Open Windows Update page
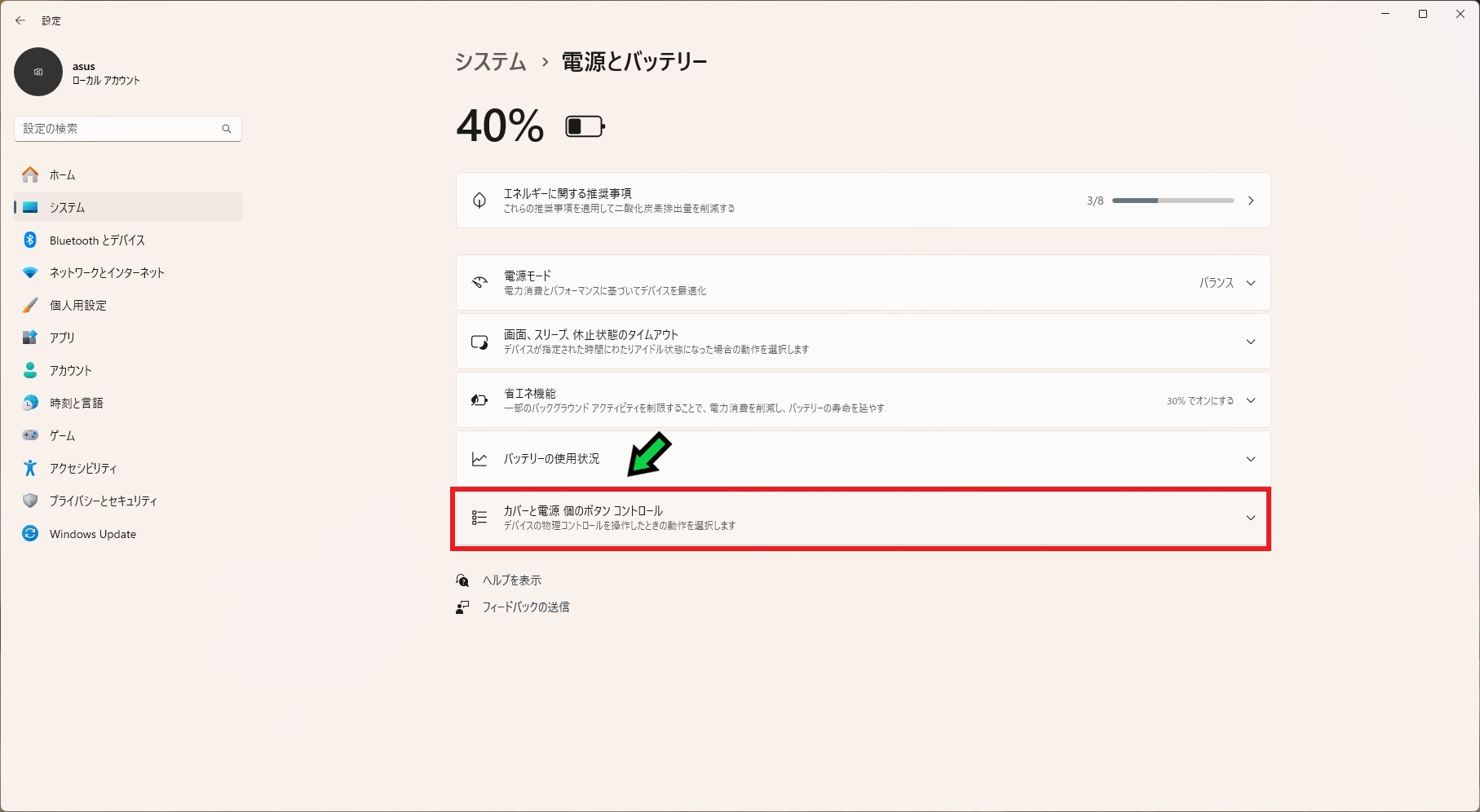The image size is (1480, 812). point(92,534)
